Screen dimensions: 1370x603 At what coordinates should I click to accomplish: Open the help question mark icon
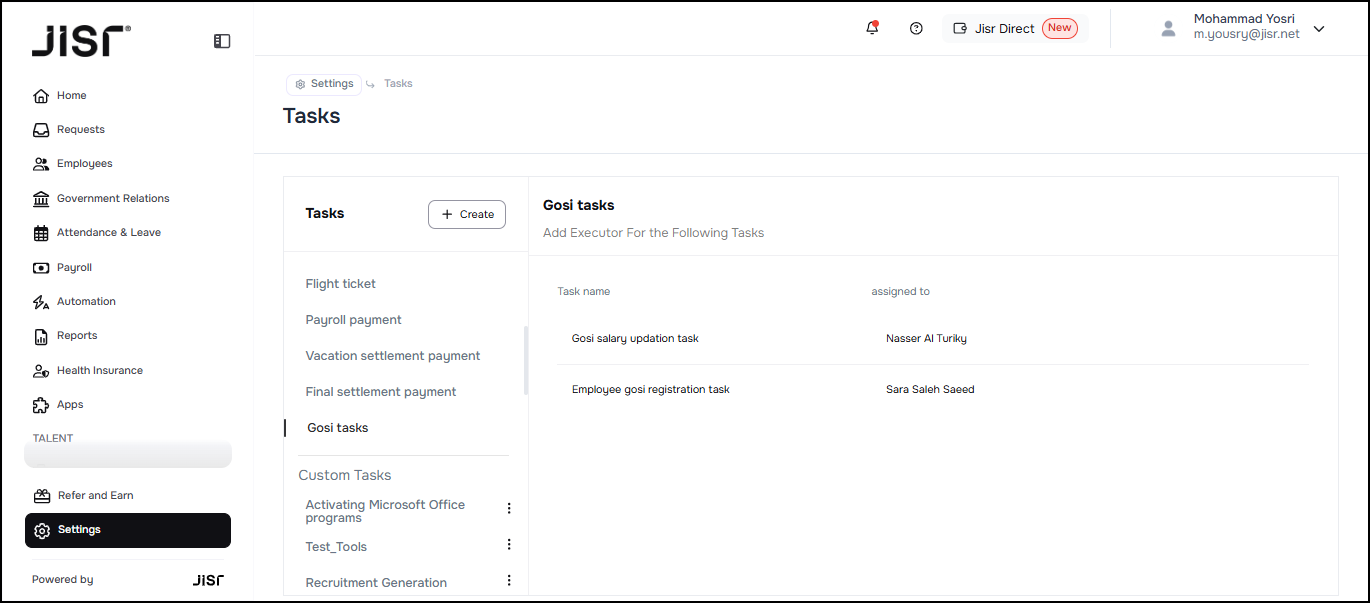point(916,28)
